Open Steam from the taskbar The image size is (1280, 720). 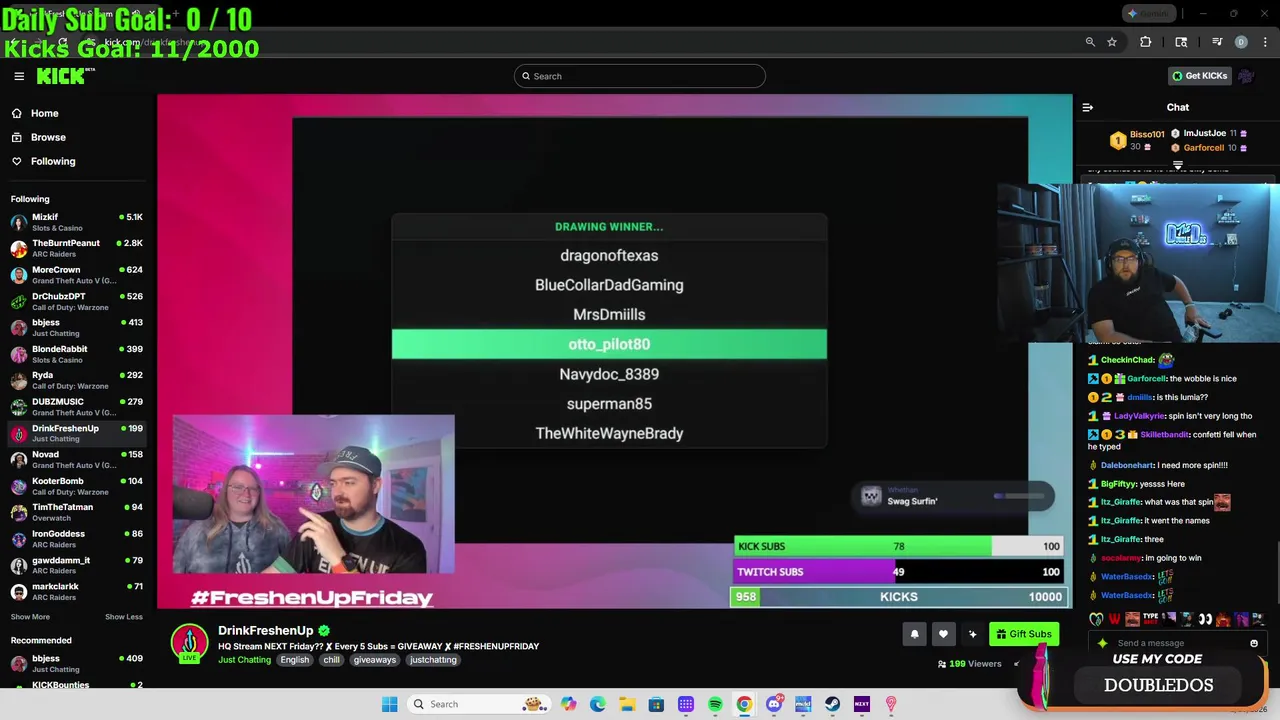tap(832, 704)
